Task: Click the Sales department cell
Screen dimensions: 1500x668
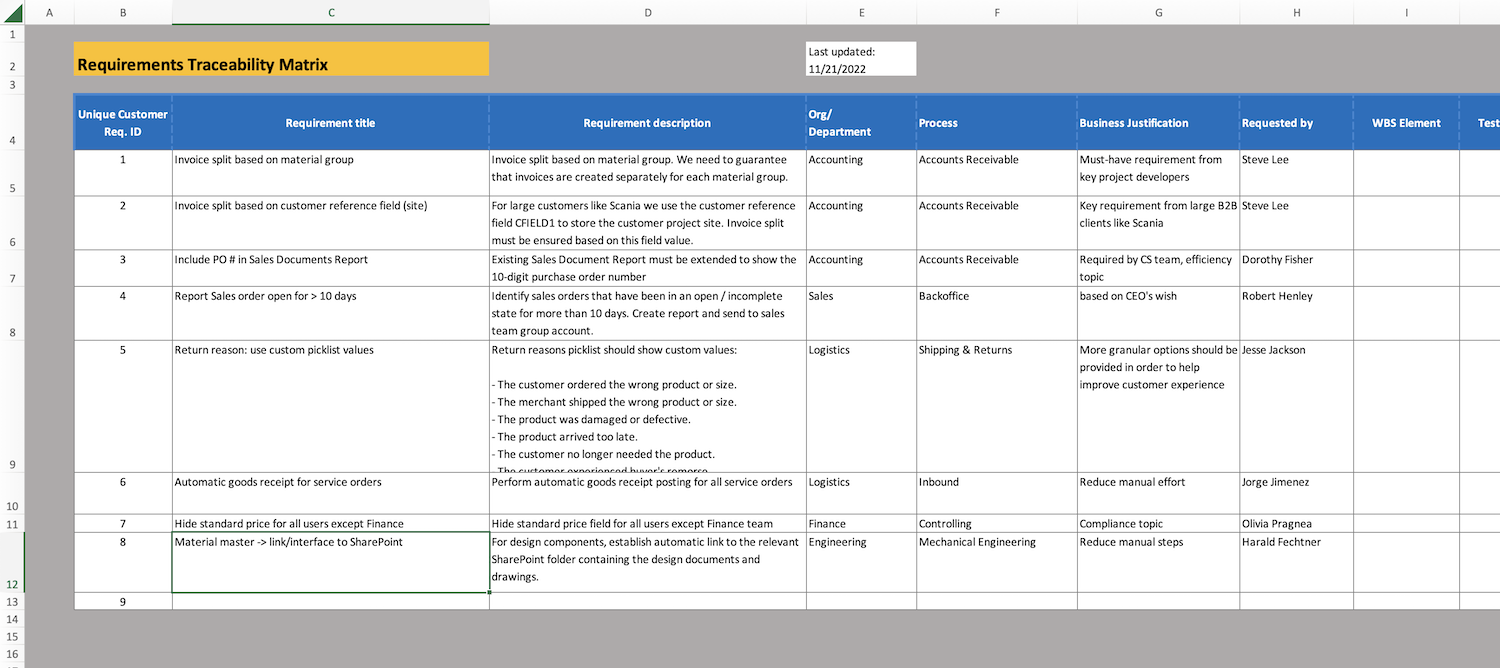Action: point(861,313)
